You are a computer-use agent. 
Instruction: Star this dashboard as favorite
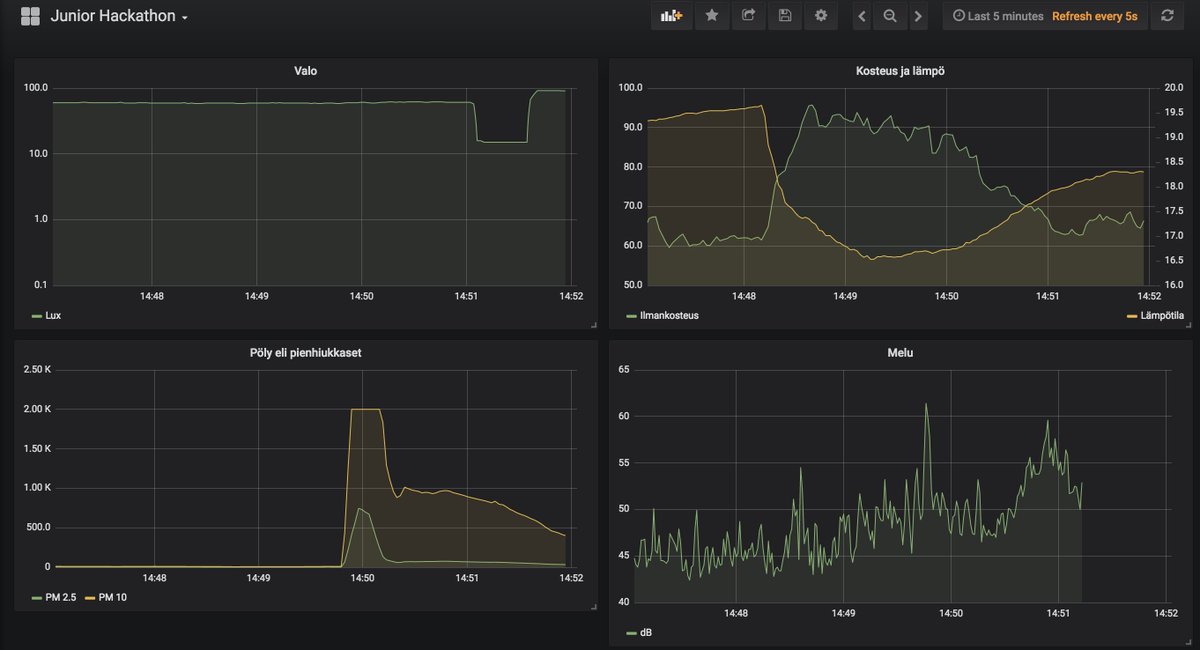pyautogui.click(x=712, y=16)
